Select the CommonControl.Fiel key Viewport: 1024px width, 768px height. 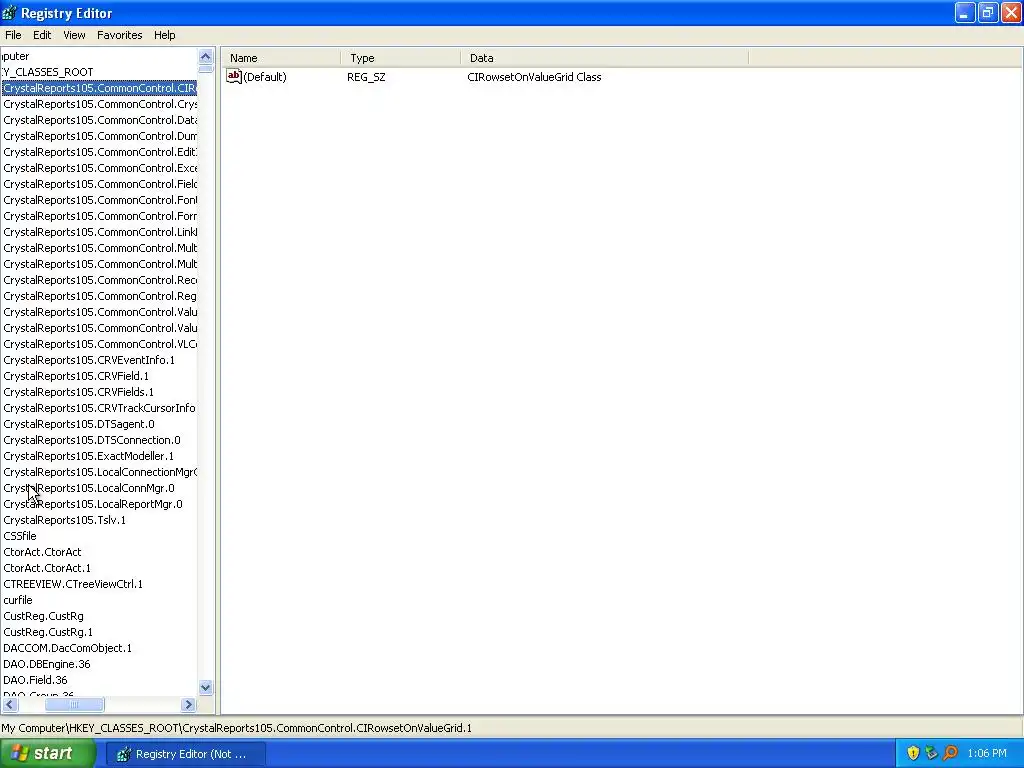(99, 184)
